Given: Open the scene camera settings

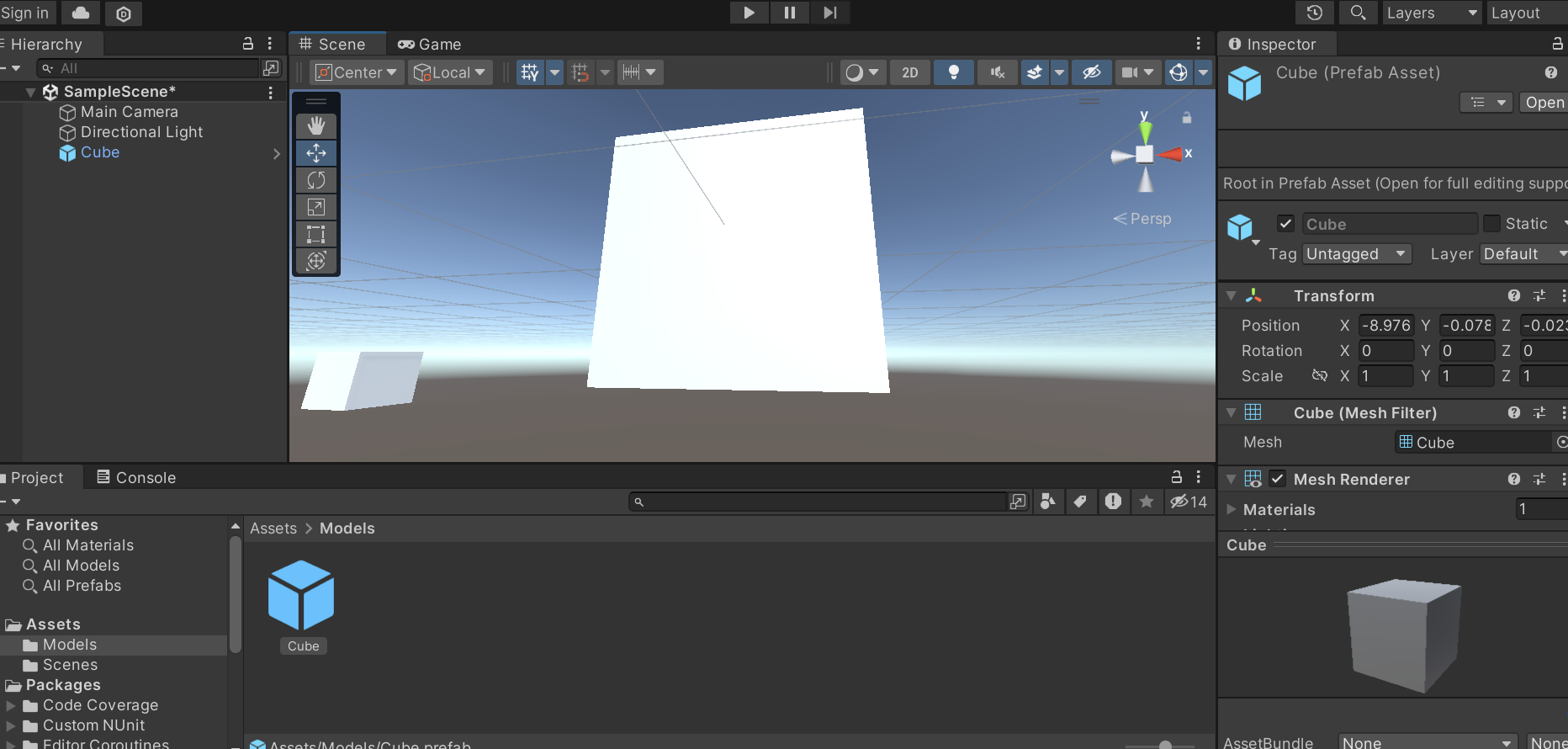Looking at the screenshot, I should [x=1137, y=72].
